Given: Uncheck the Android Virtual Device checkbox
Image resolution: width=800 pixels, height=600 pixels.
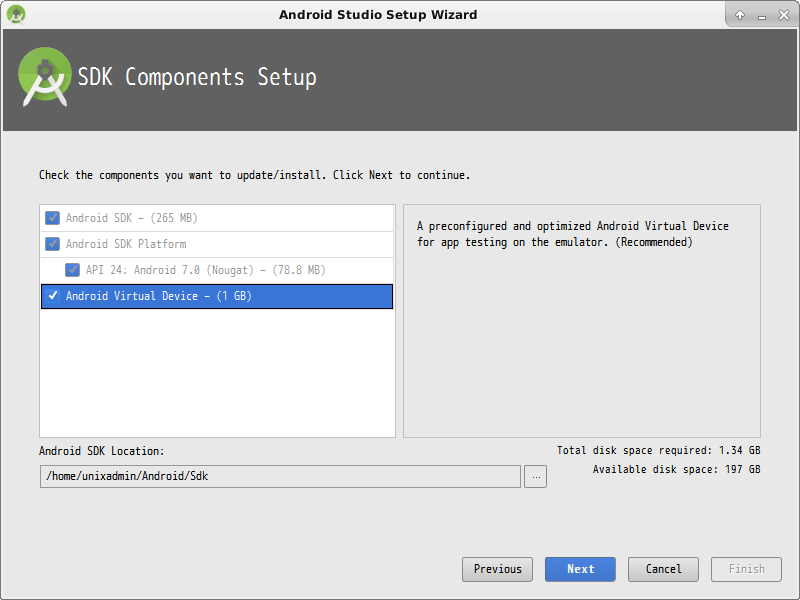Looking at the screenshot, I should 53,296.
